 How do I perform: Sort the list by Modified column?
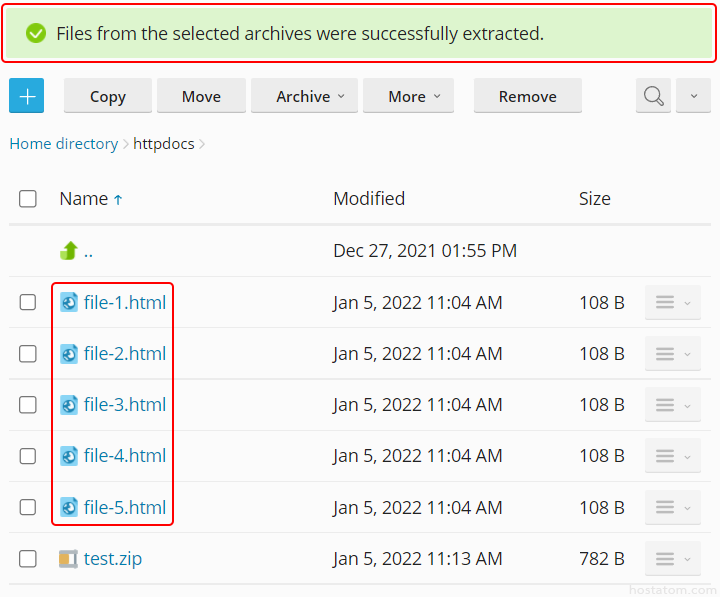click(x=369, y=199)
